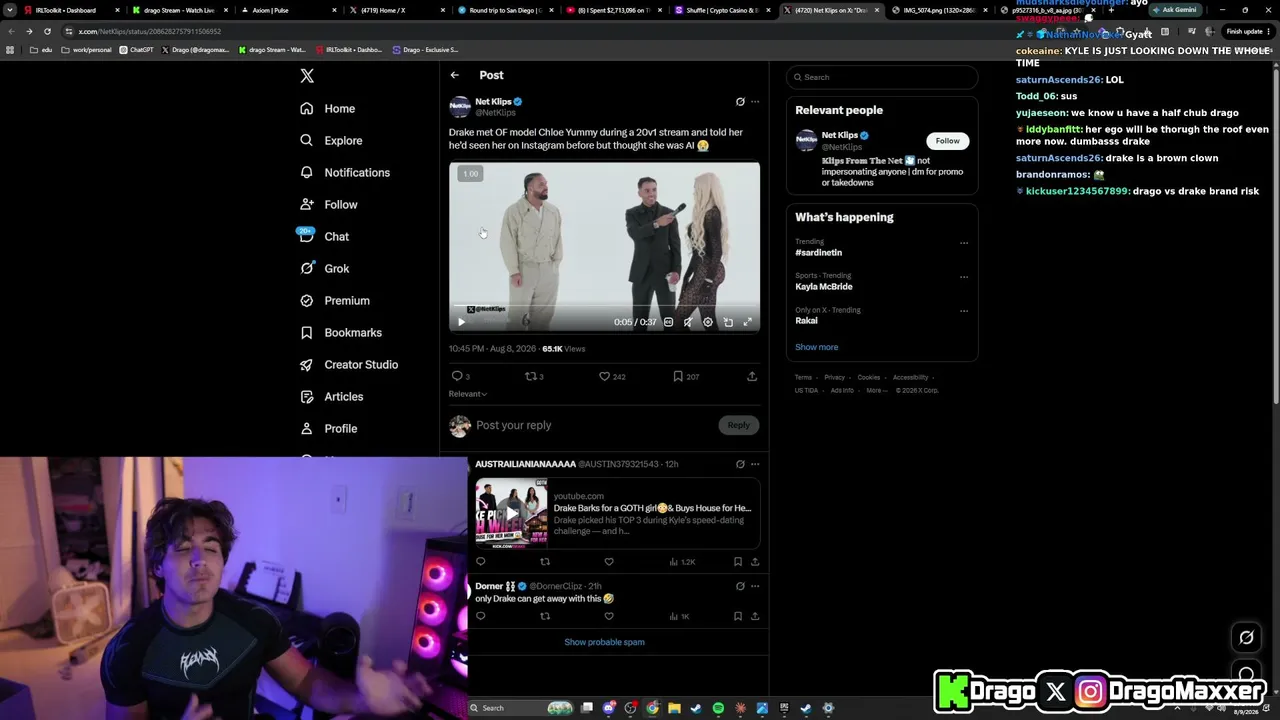Click the X logo at sidebar top
The width and height of the screenshot is (1280, 720).
pos(307,76)
